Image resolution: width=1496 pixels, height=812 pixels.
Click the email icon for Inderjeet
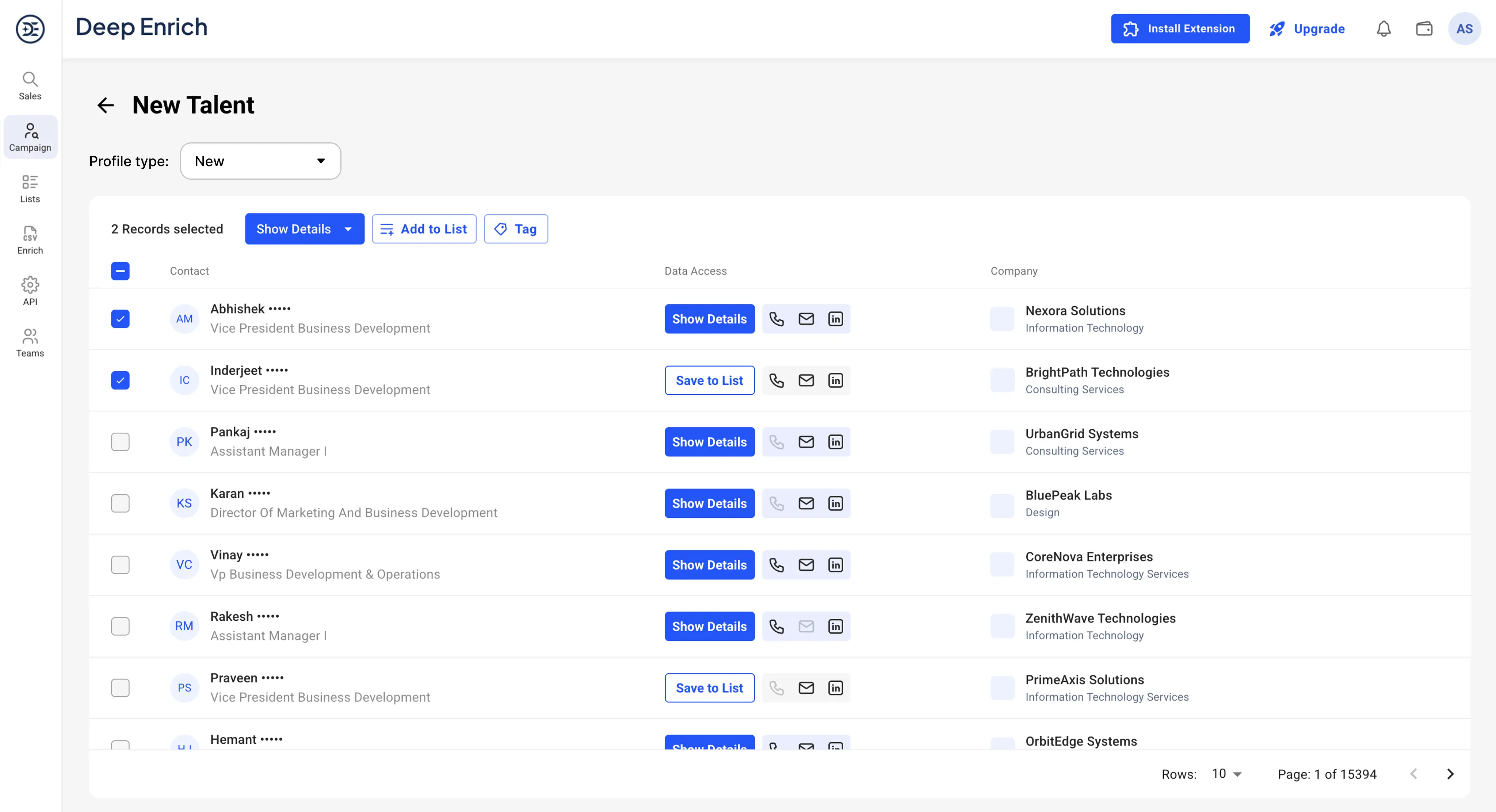click(x=806, y=380)
